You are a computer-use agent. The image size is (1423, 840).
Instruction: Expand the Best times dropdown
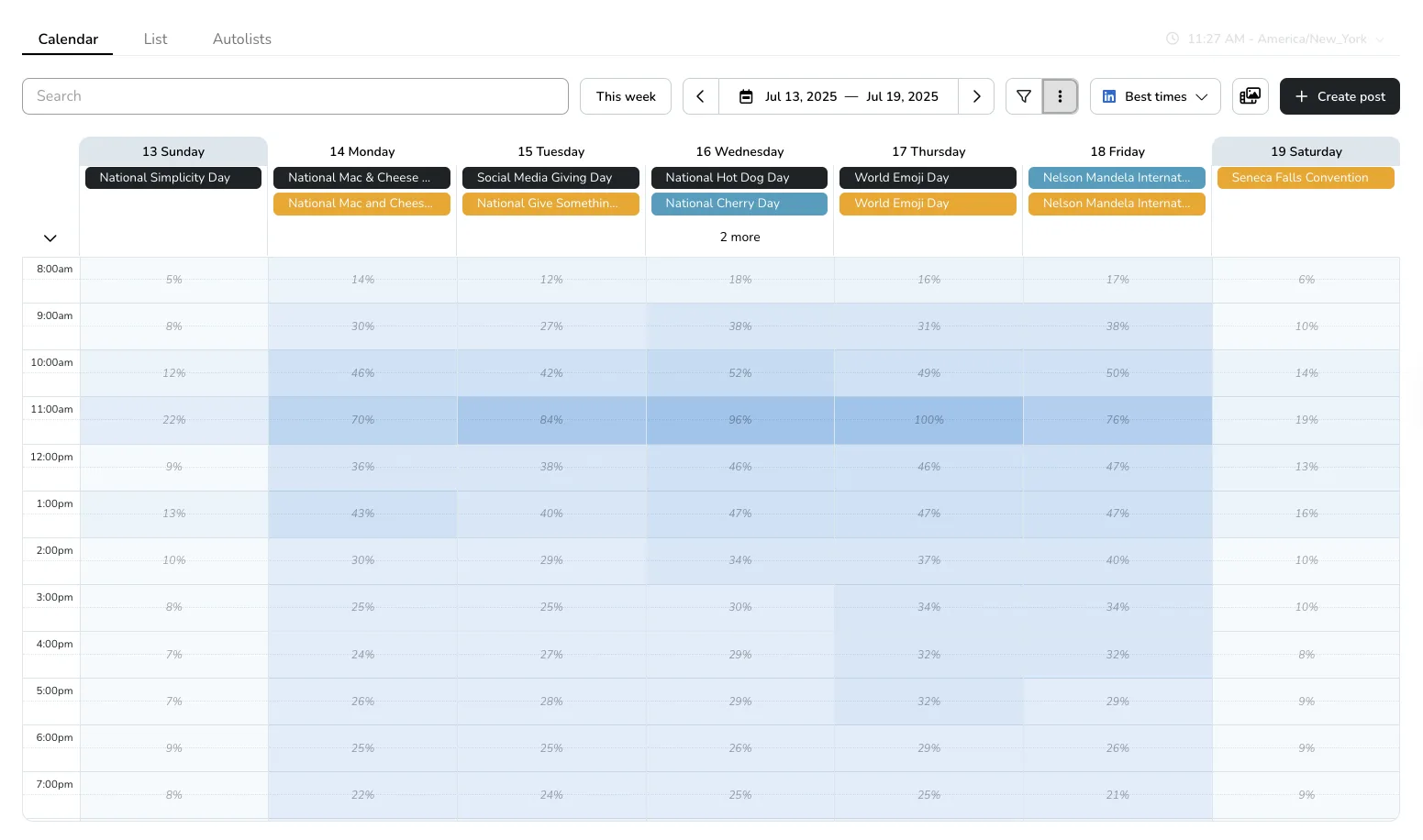click(x=1201, y=96)
